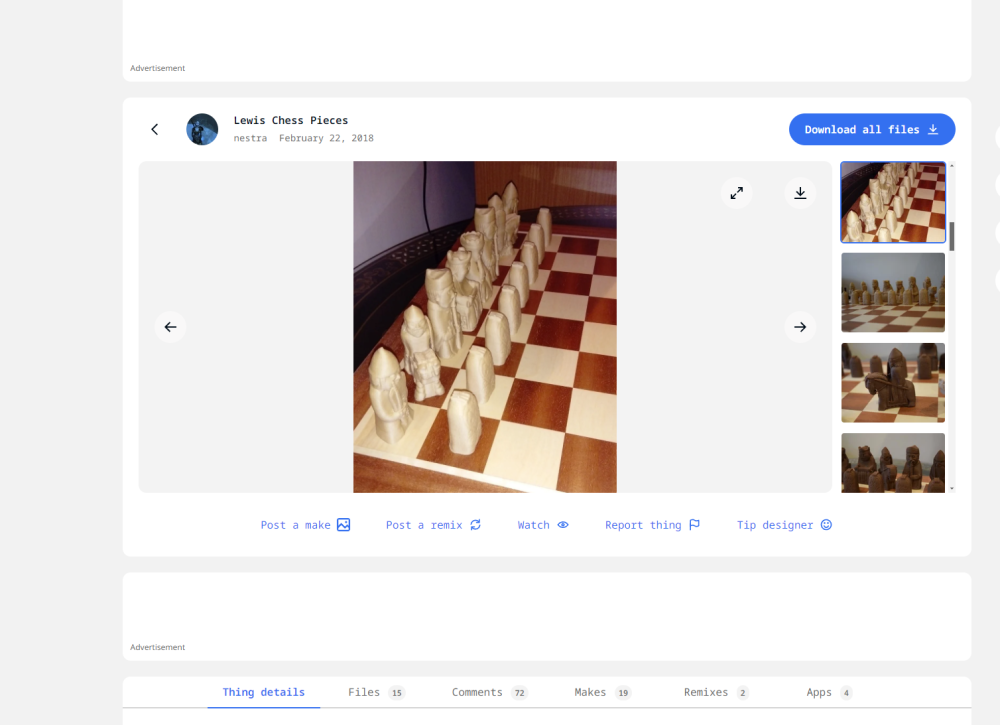The height and width of the screenshot is (725, 1000).
Task: Open the nestra author link
Action: pos(250,138)
